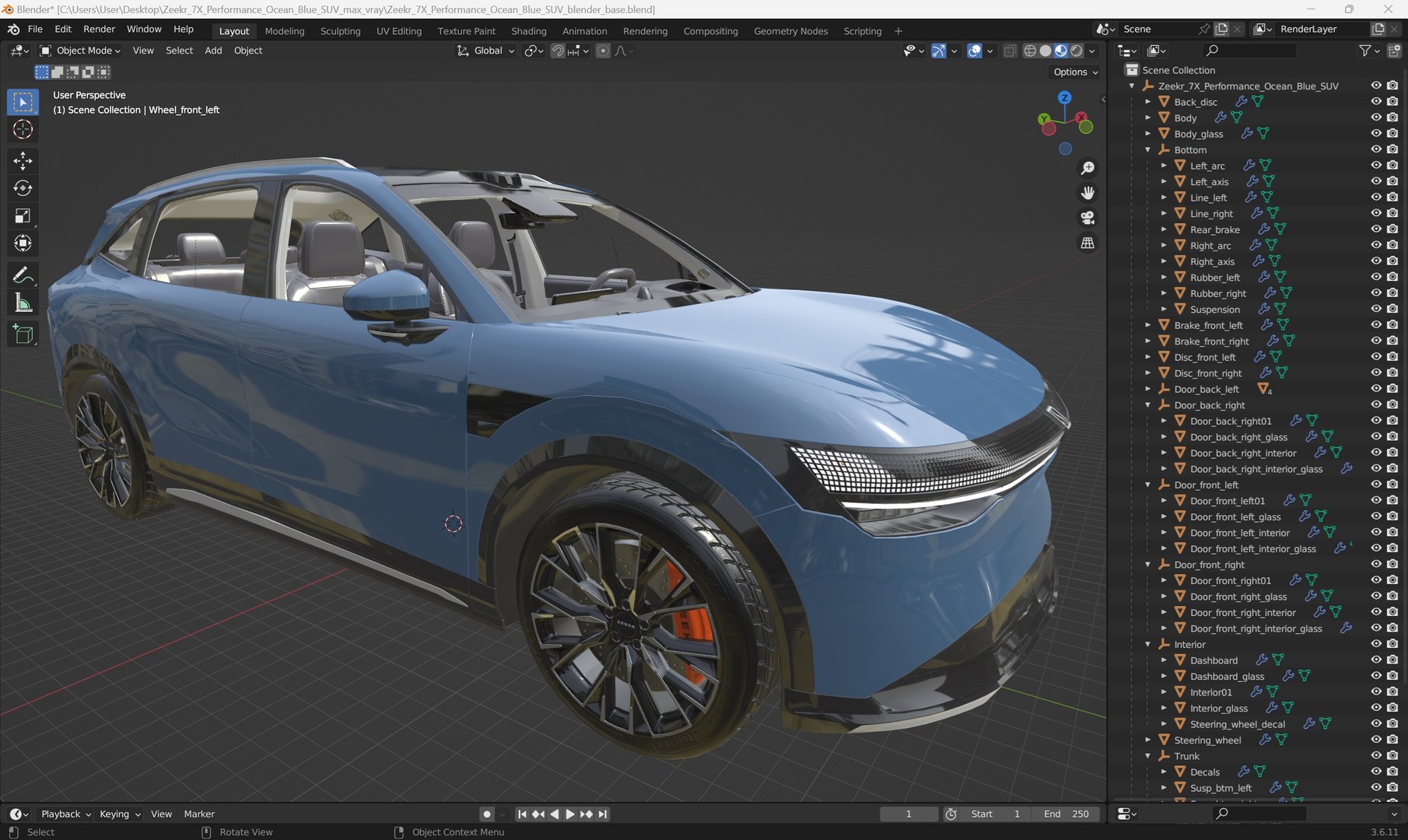Jump to timeline end frame
The height and width of the screenshot is (840, 1408).
[x=603, y=814]
